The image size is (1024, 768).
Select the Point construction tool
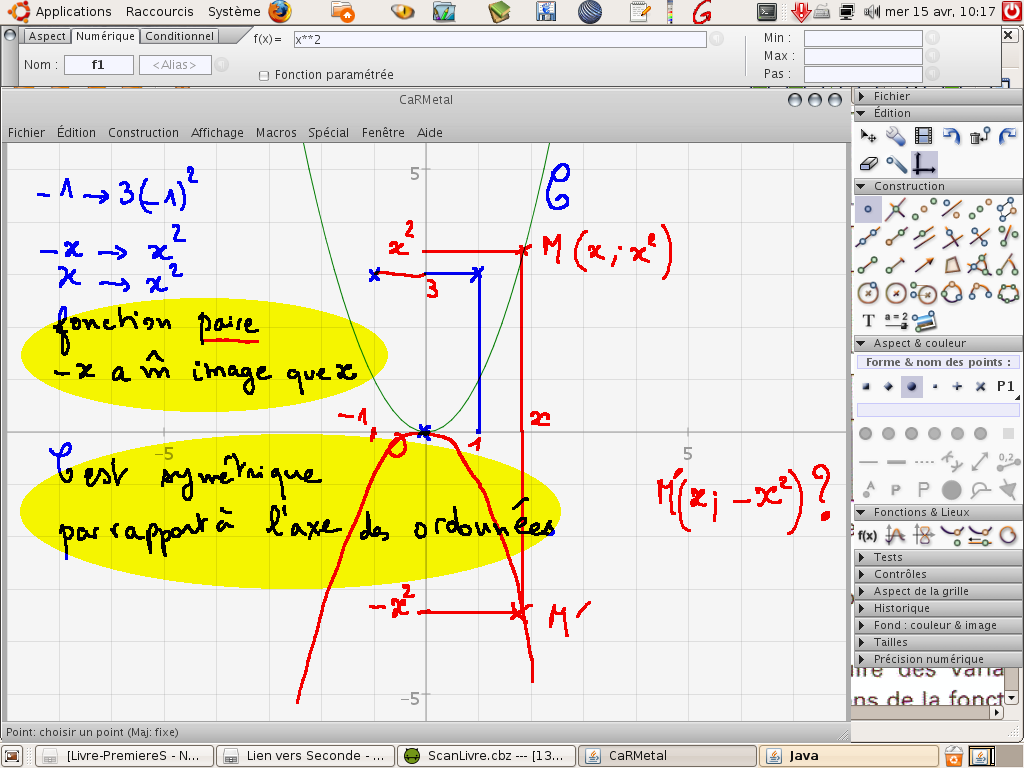pos(867,210)
